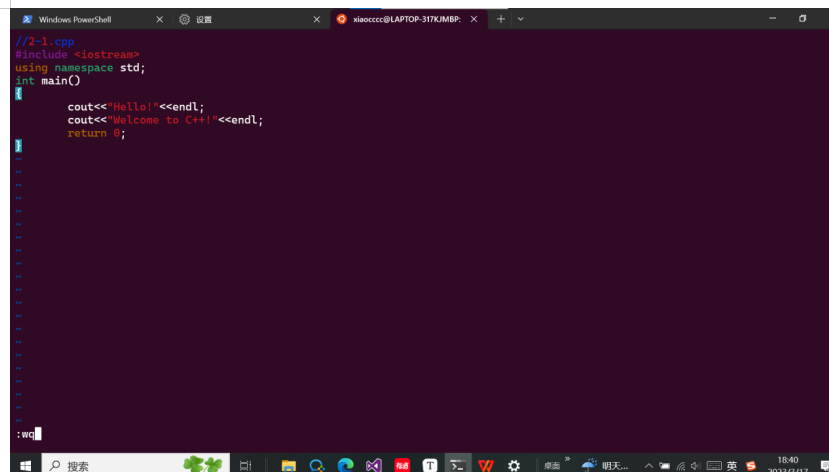Click the Windows Terminal taskbar icon

point(458,465)
